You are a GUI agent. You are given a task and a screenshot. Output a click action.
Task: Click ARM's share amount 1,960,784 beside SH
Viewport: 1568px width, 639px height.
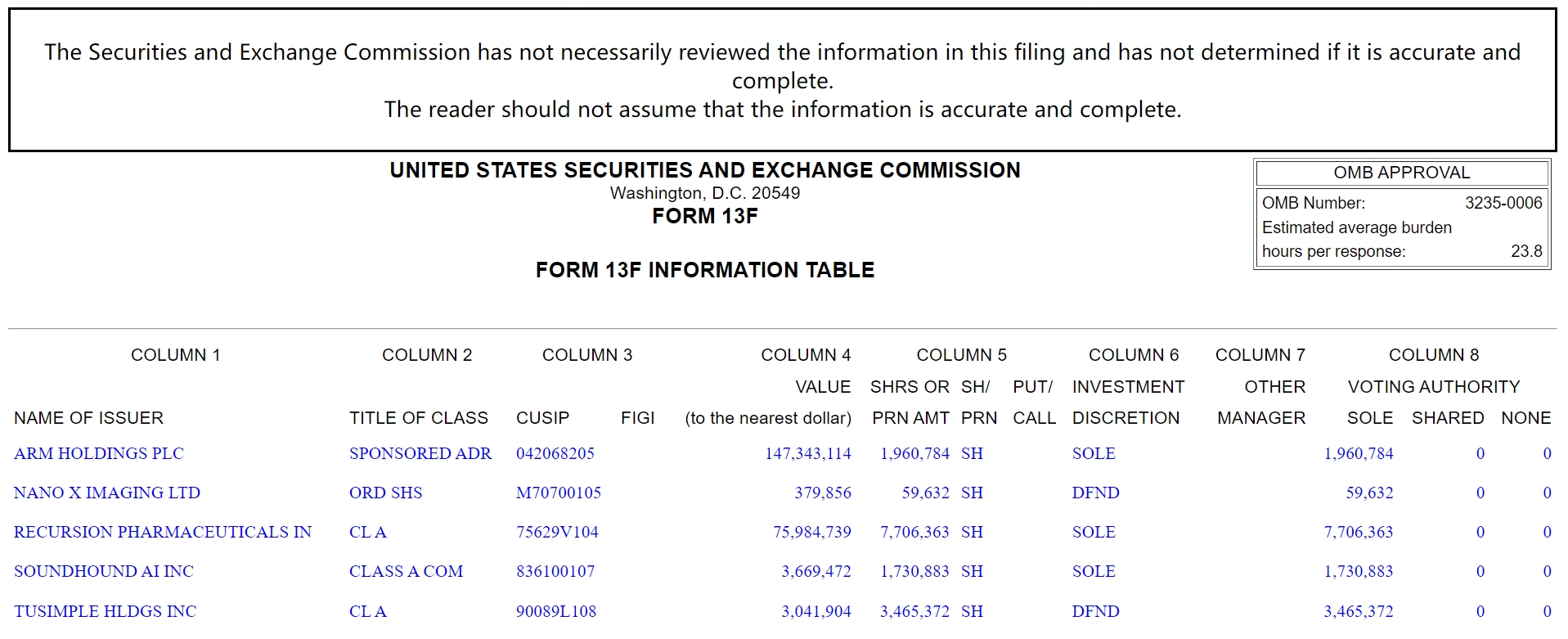click(914, 453)
